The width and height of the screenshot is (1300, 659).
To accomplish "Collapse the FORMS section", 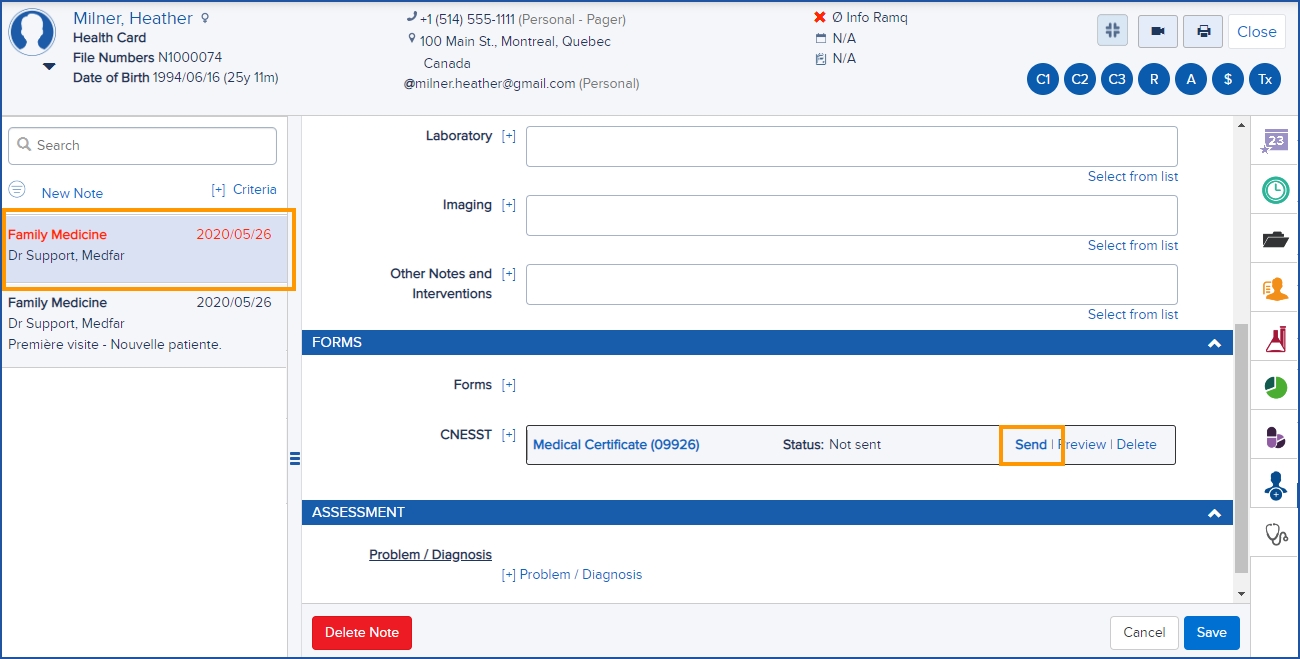I will [x=1214, y=342].
